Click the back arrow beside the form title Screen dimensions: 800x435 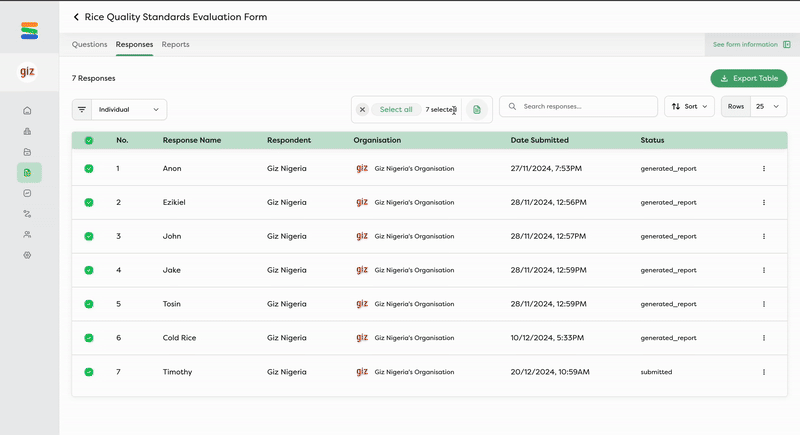76,17
